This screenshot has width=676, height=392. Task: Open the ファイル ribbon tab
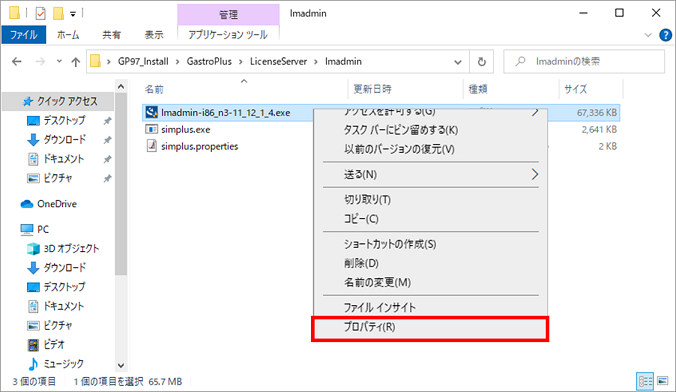tap(23, 34)
